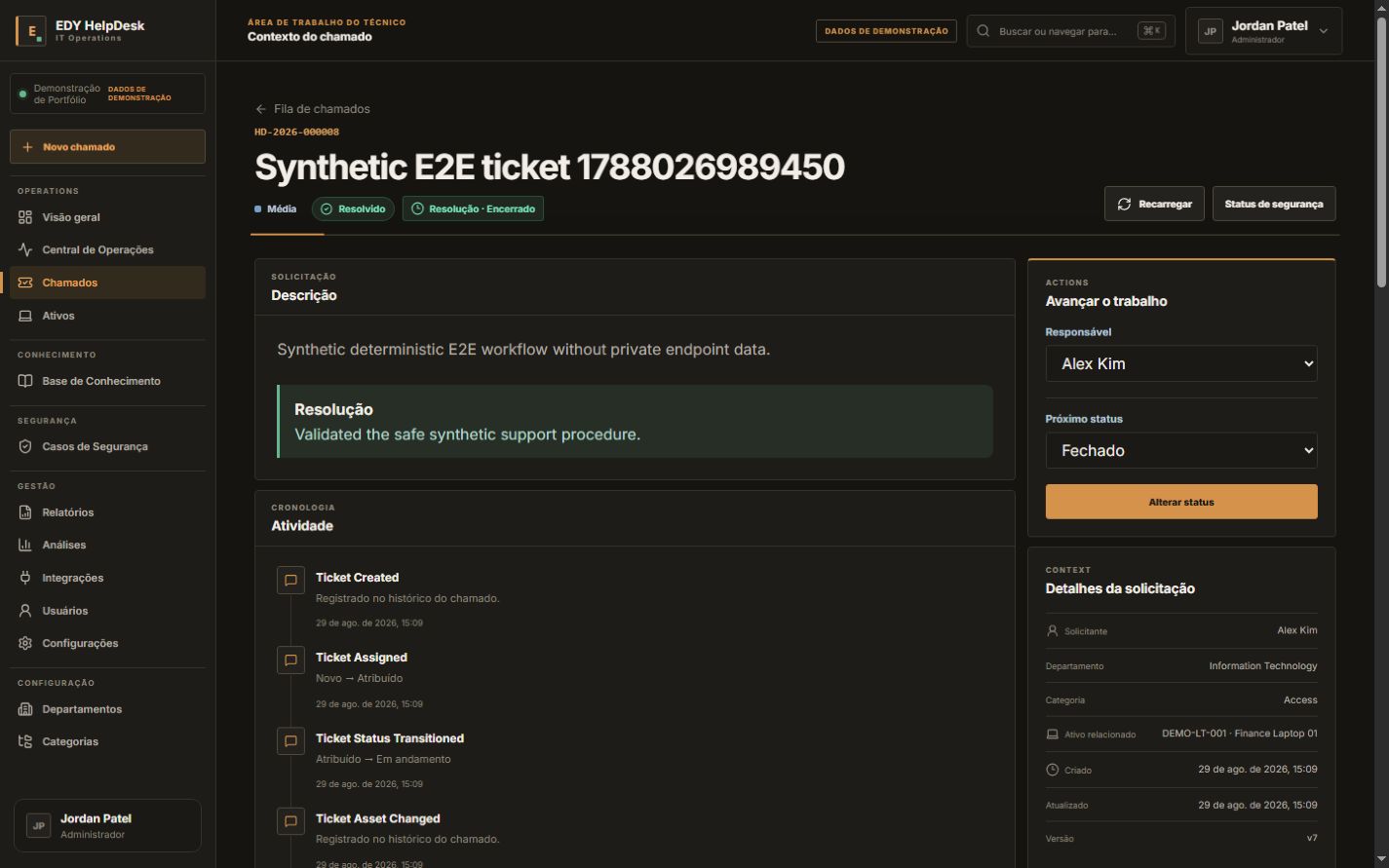Click the Atribuído → Em andamento activity text
This screenshot has width=1389, height=868.
tap(383, 759)
